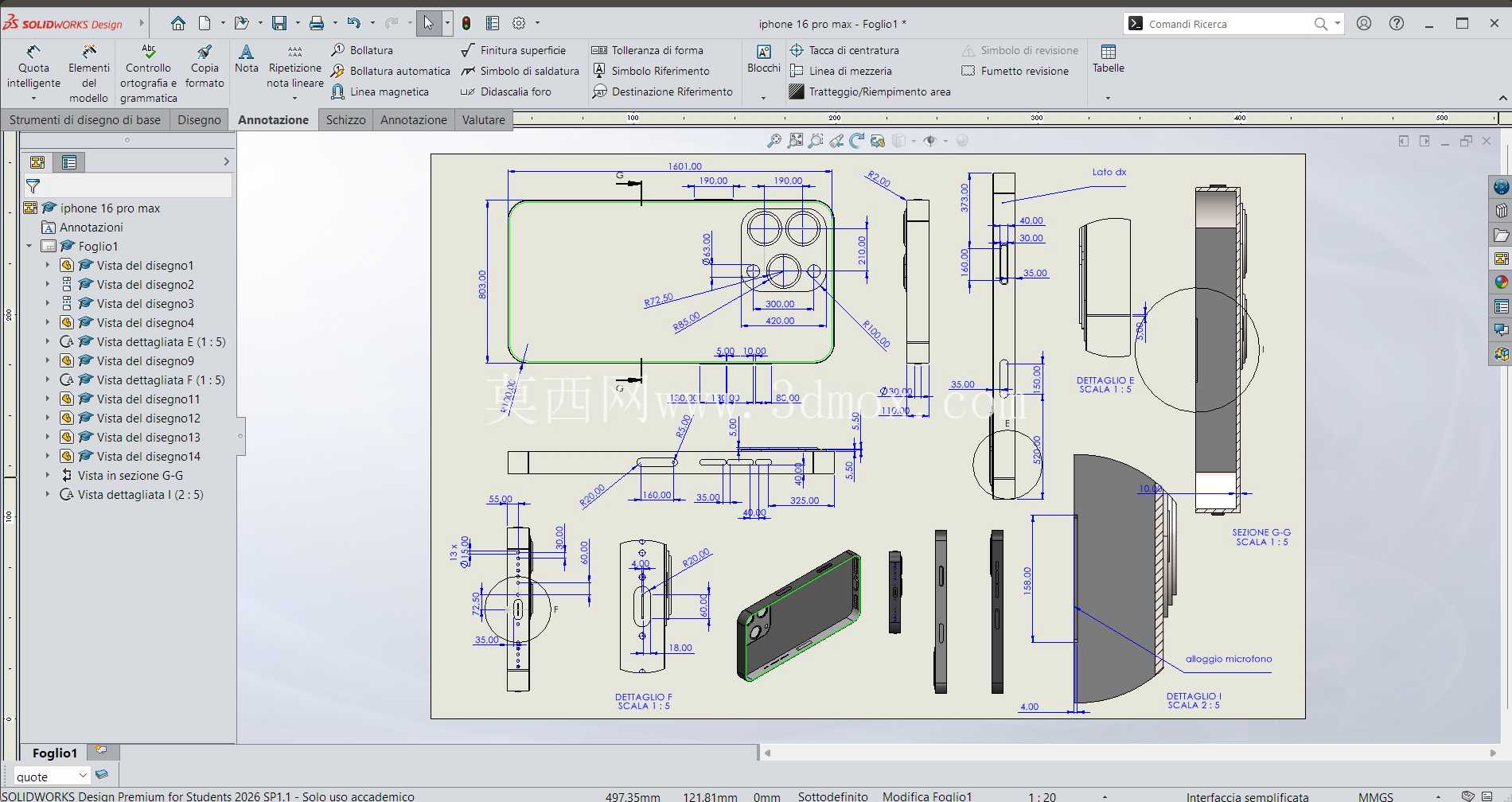The height and width of the screenshot is (802, 1512).
Task: Expand Vista in sezione G-G node
Action: coord(47,475)
